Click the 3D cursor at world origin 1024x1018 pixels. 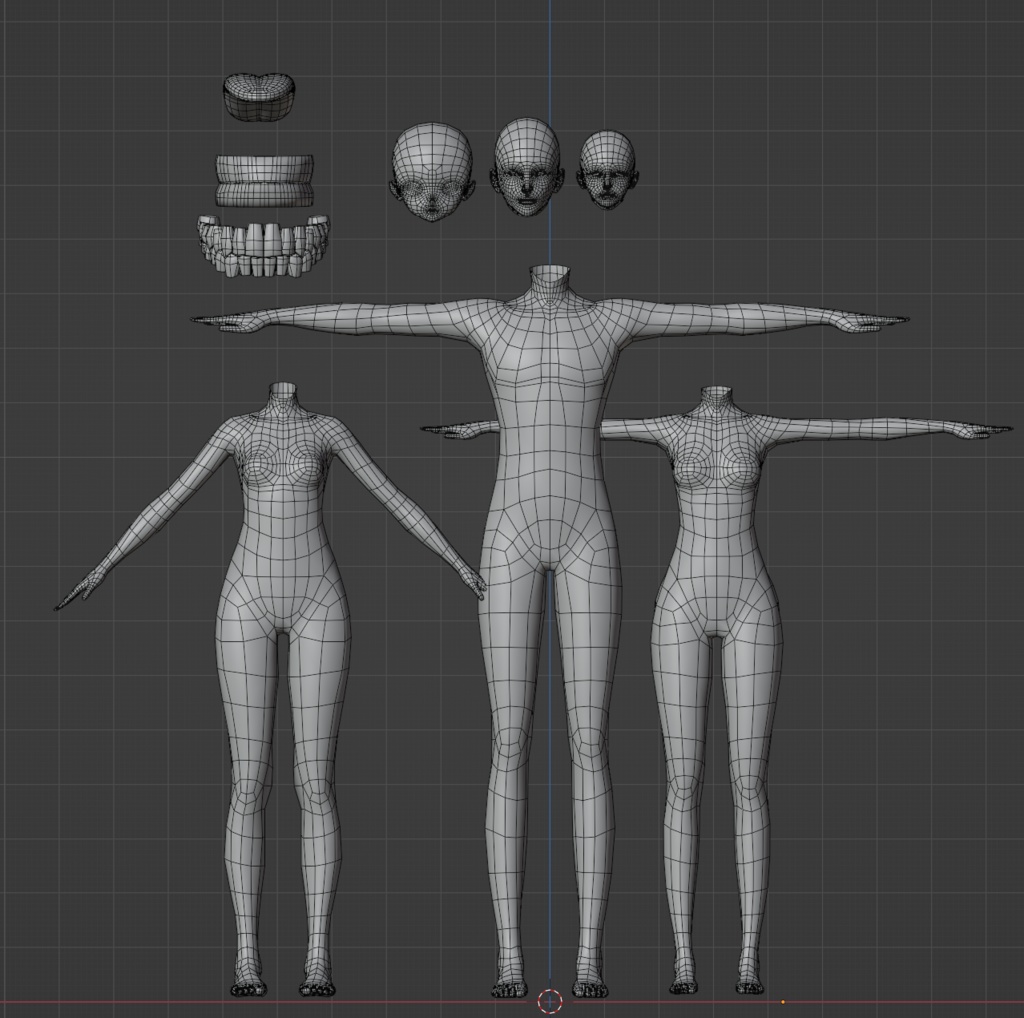pyautogui.click(x=550, y=1000)
